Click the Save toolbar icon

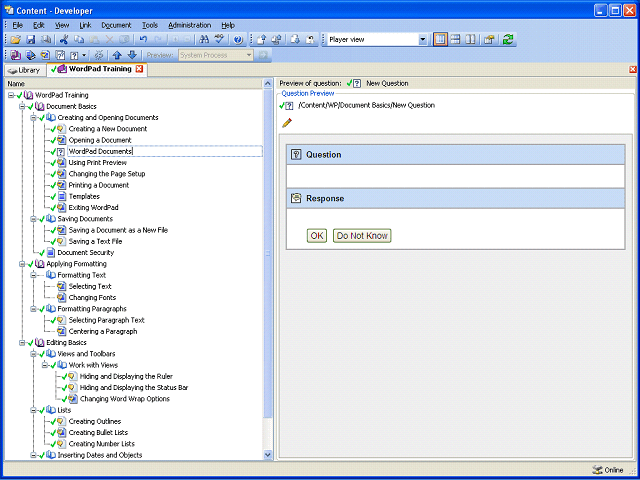click(x=31, y=40)
